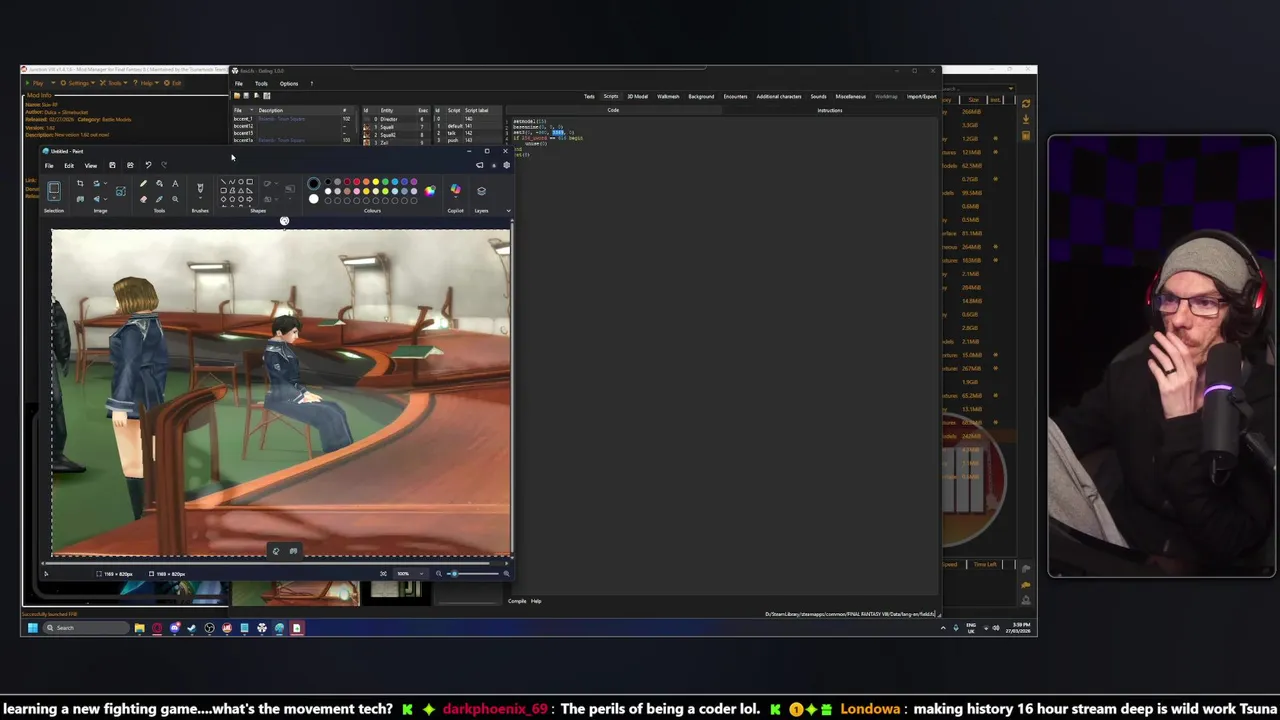Select the Magnifier tool in Paint

[x=175, y=199]
